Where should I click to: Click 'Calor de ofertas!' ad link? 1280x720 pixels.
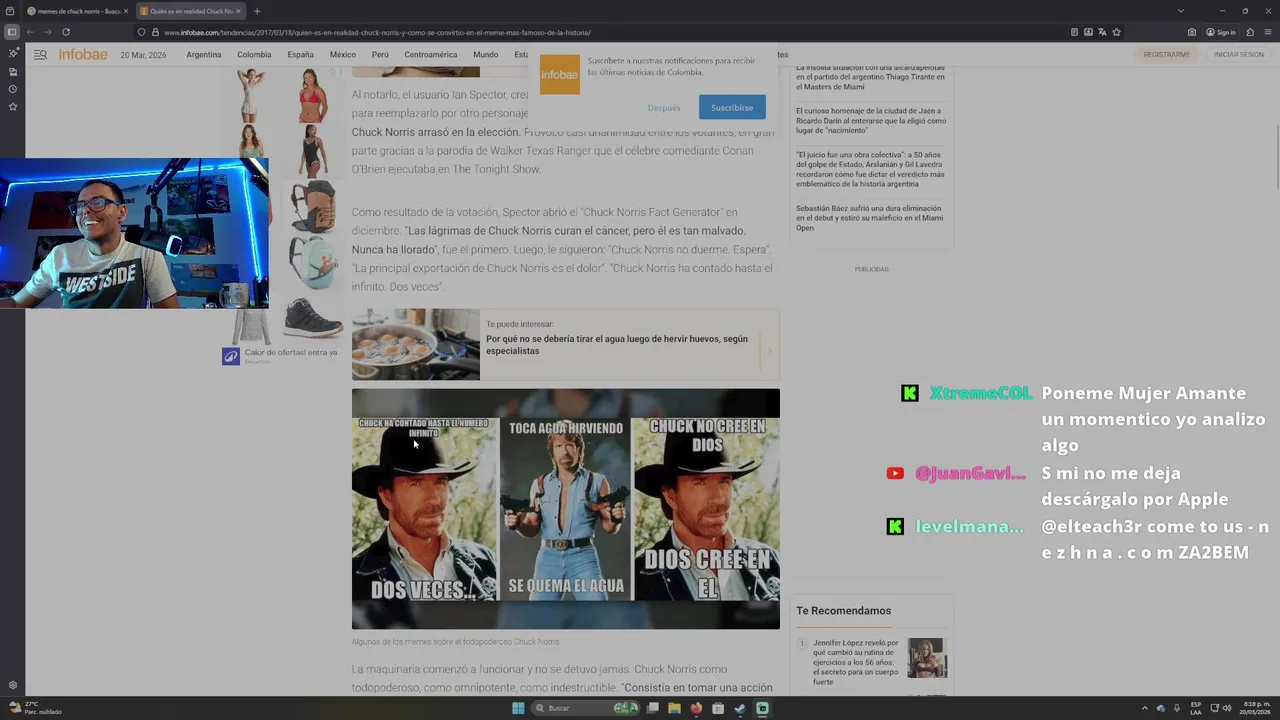click(x=291, y=352)
